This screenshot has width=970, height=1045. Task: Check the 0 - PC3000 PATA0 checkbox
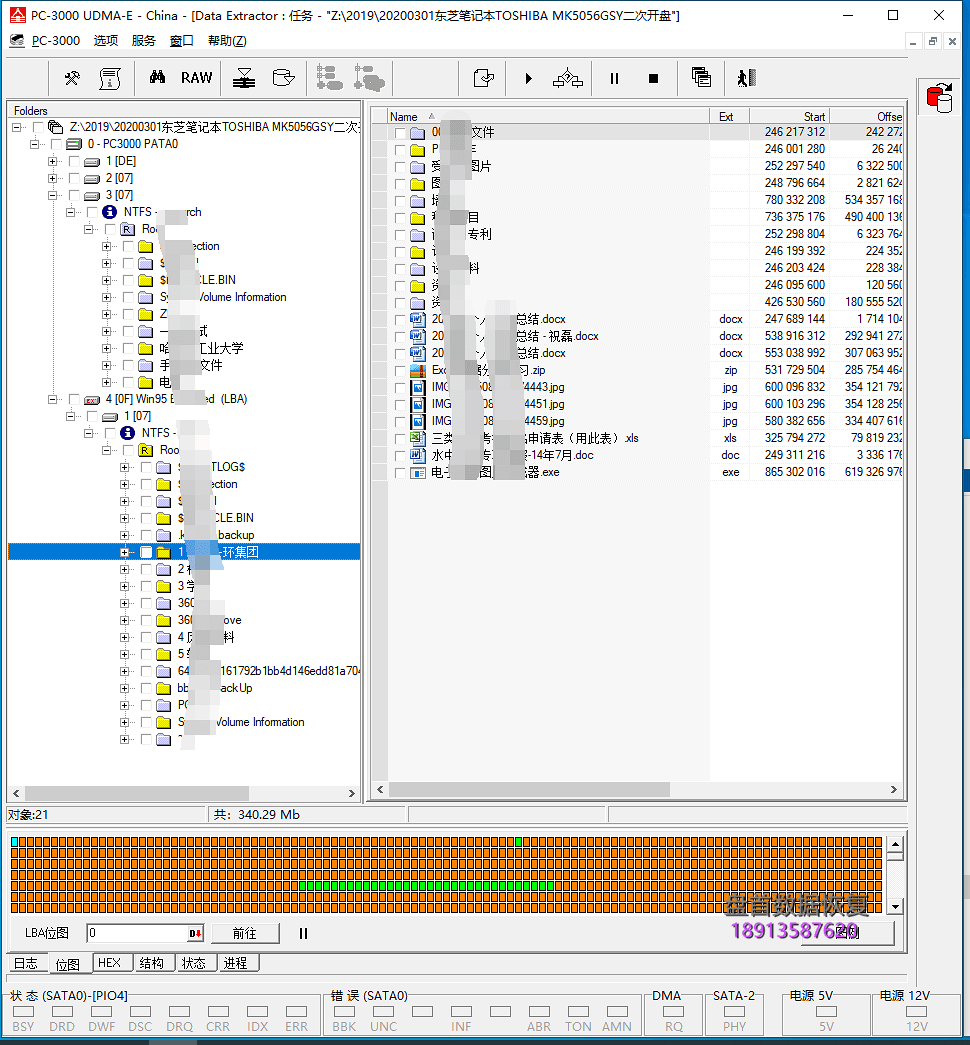[x=56, y=144]
